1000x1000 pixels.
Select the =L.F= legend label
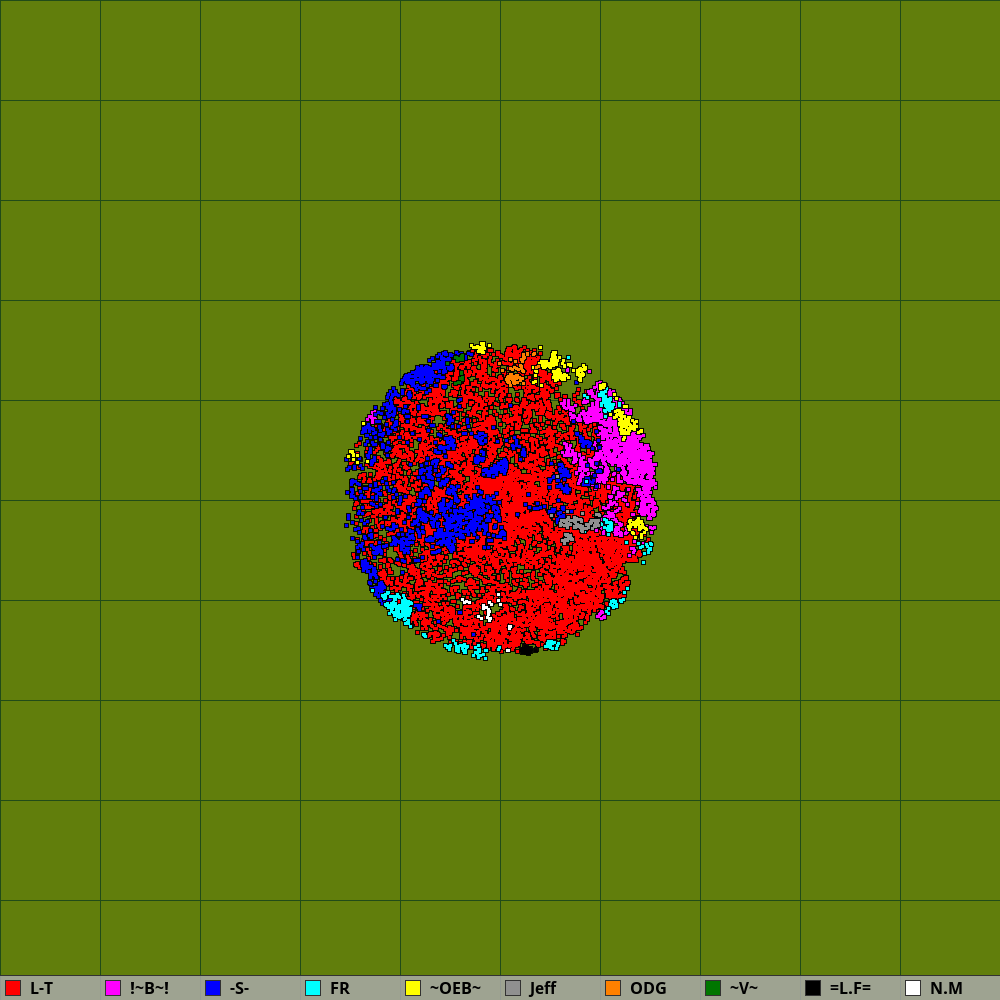[x=850, y=989]
